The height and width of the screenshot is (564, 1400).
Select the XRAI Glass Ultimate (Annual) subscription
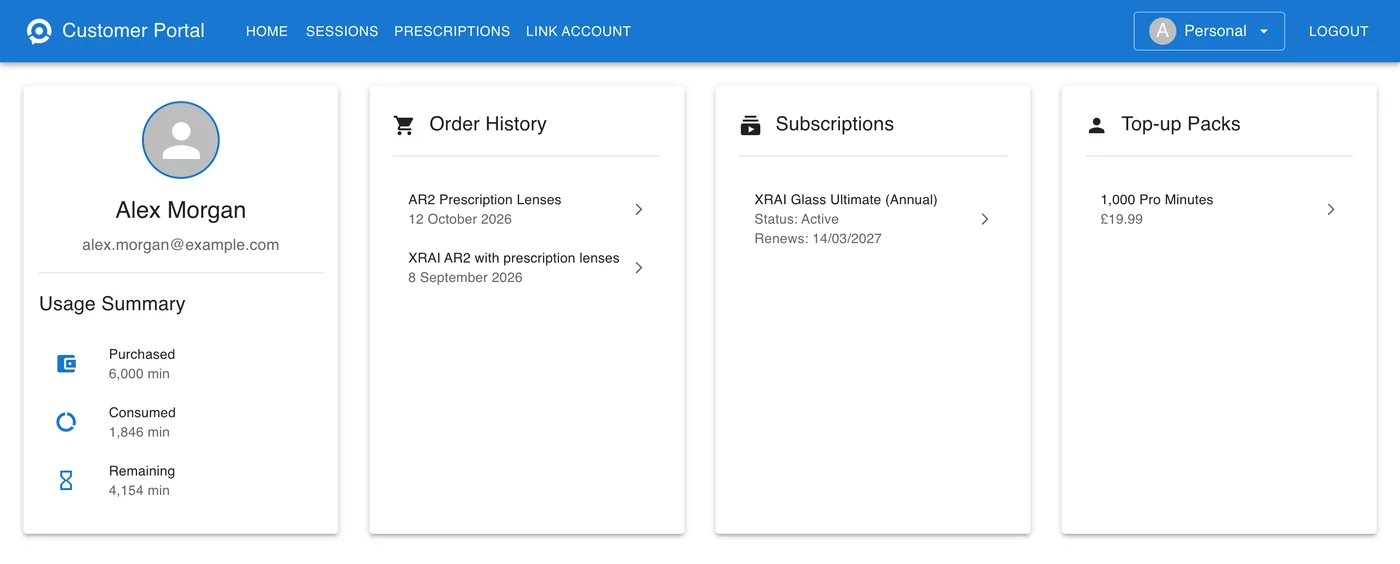[x=873, y=219]
